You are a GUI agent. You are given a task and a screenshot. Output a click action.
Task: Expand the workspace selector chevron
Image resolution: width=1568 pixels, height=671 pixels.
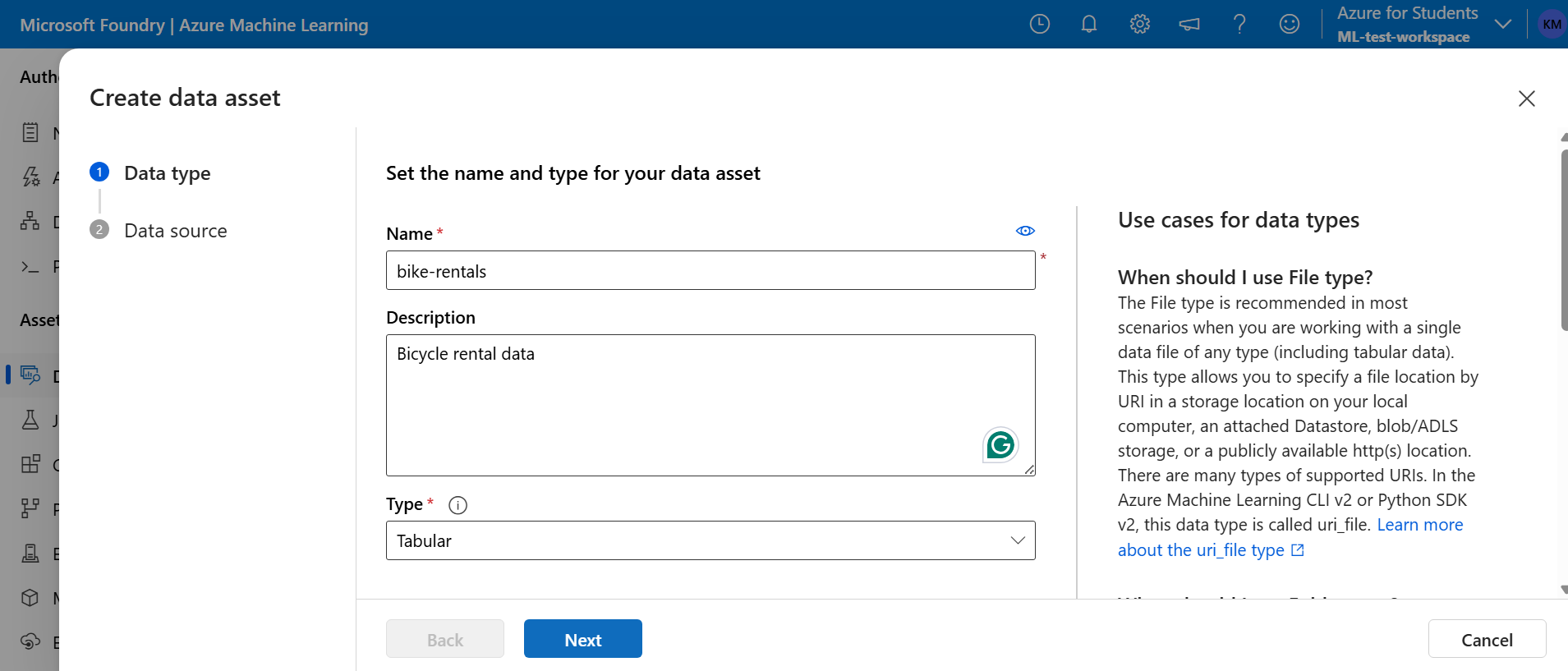pos(1503,24)
